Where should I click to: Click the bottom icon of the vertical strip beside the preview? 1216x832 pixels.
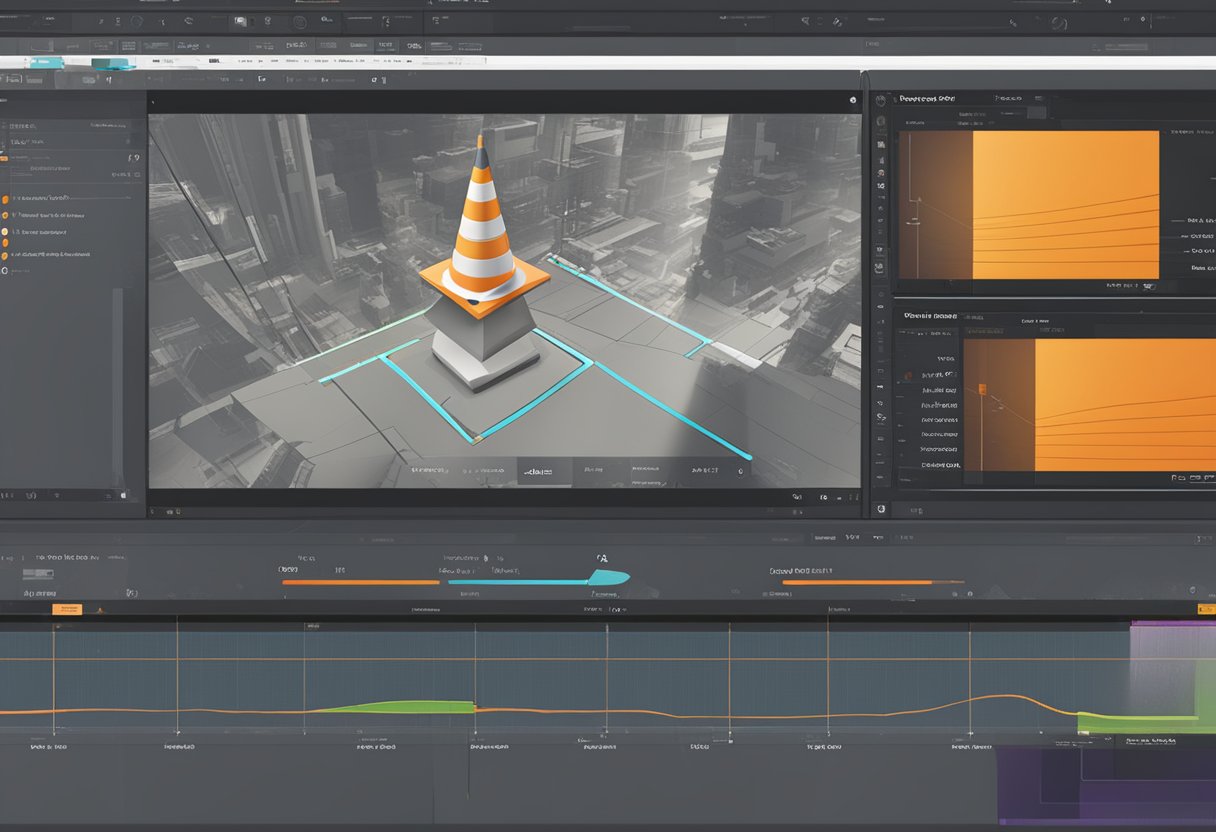(x=880, y=509)
